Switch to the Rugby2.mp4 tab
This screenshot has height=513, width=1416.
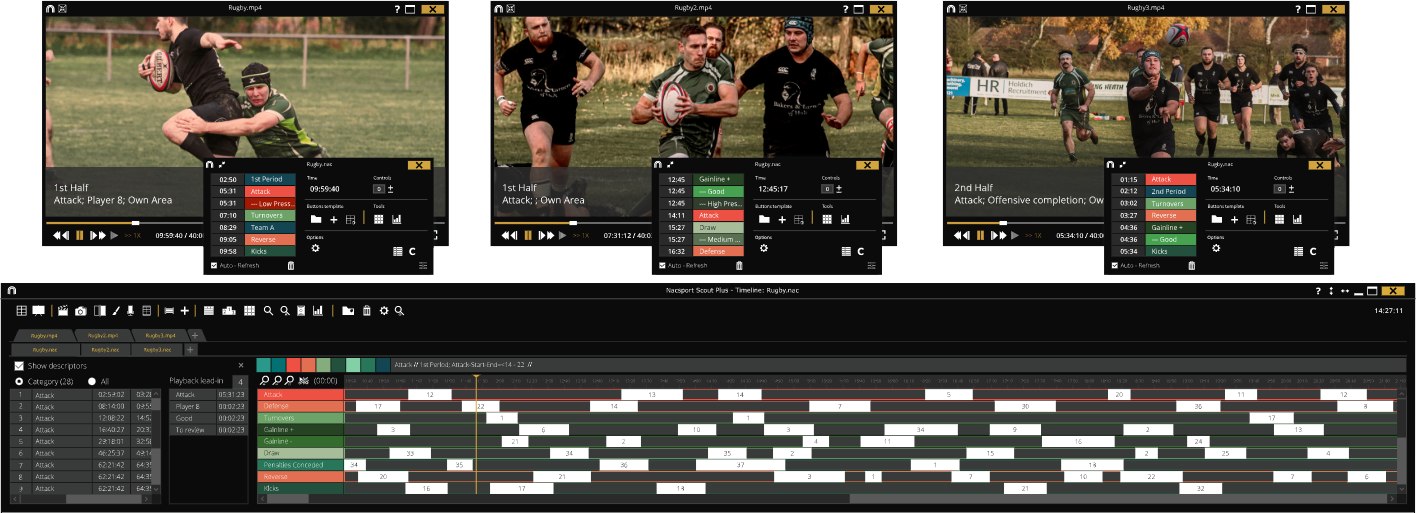[x=105, y=335]
